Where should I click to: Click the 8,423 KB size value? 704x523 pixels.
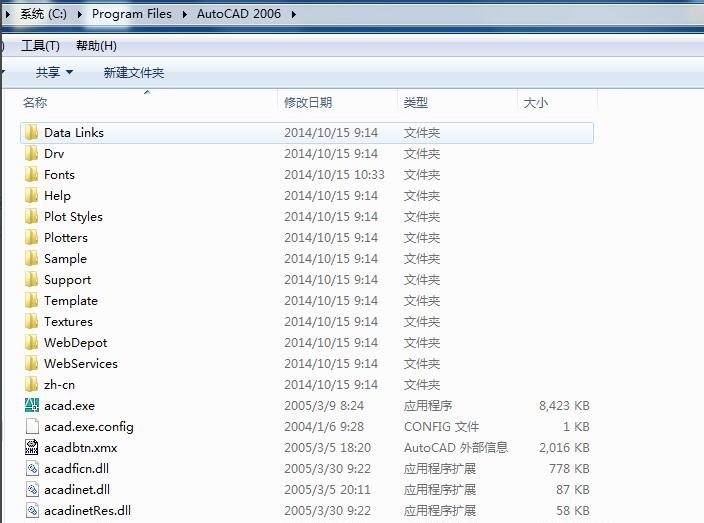564,406
